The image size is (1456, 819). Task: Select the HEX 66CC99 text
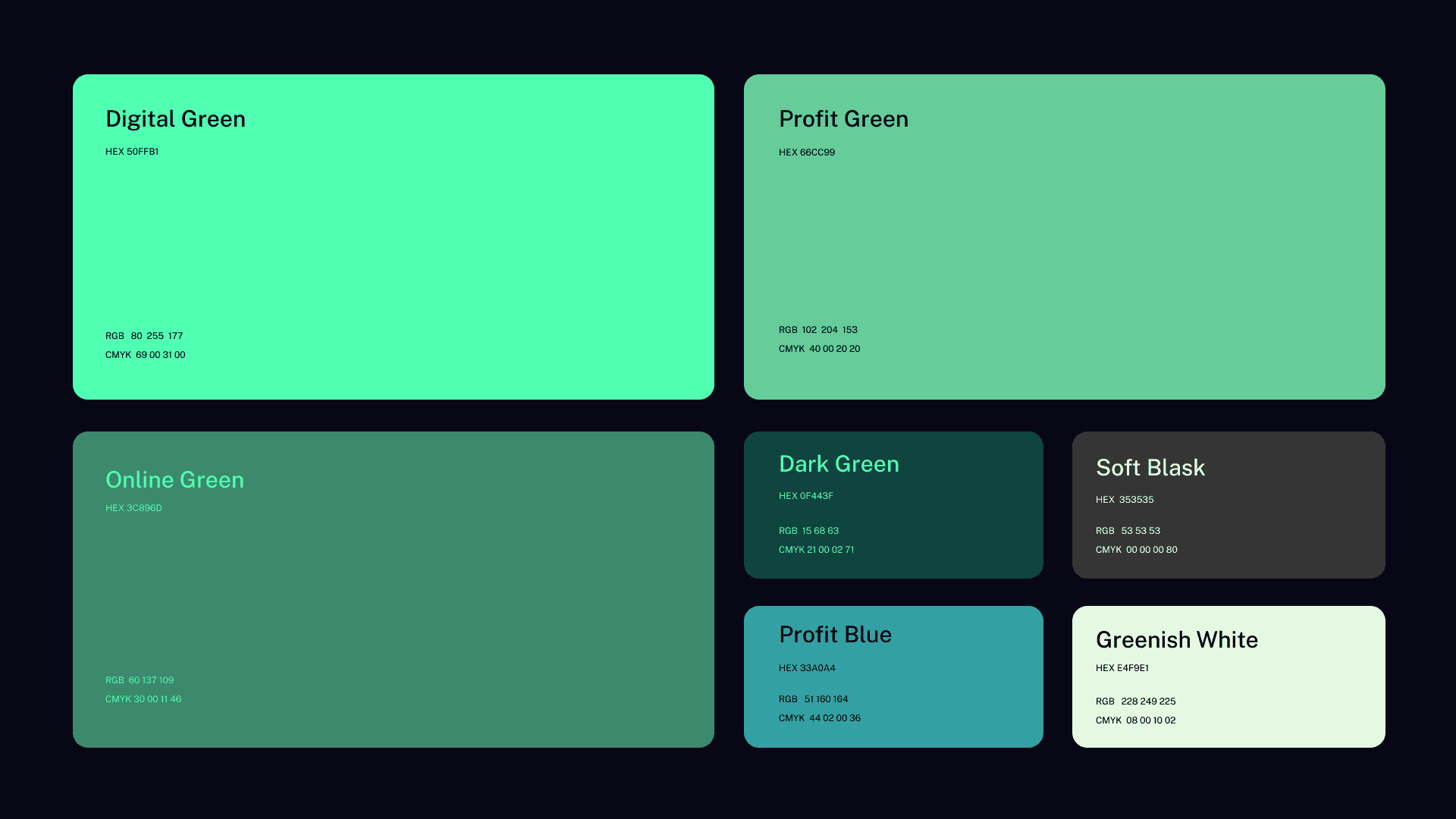coord(807,152)
